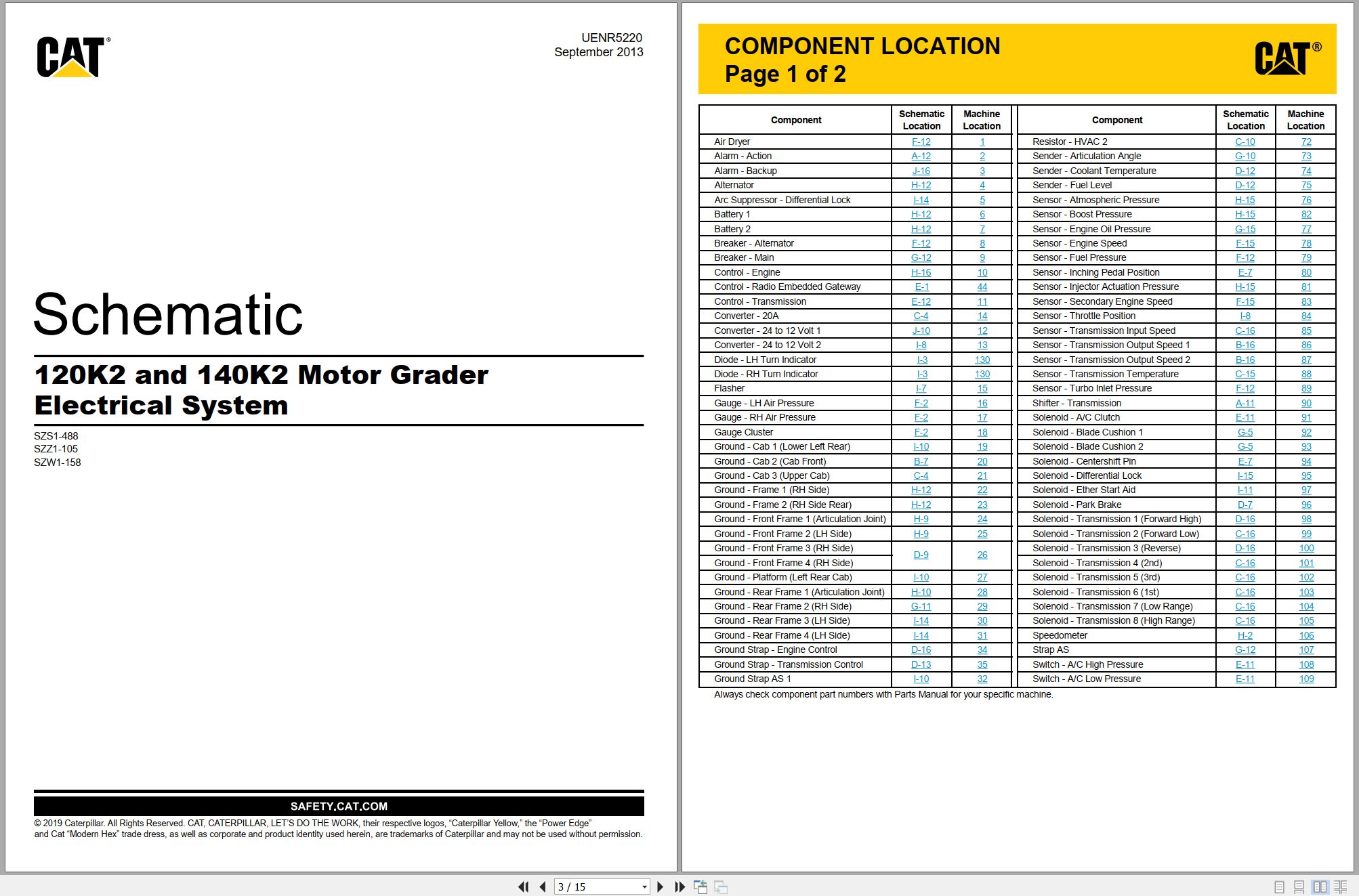Open Strap AS machine location 107
Screen dimensions: 1359x896
[1306, 649]
